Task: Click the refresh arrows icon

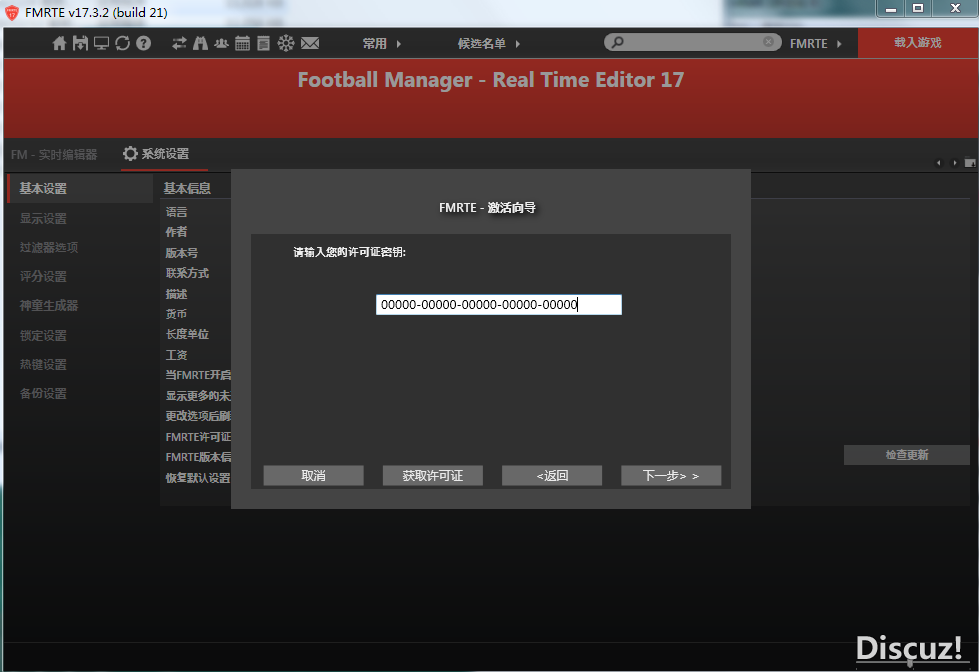Action: pos(122,43)
